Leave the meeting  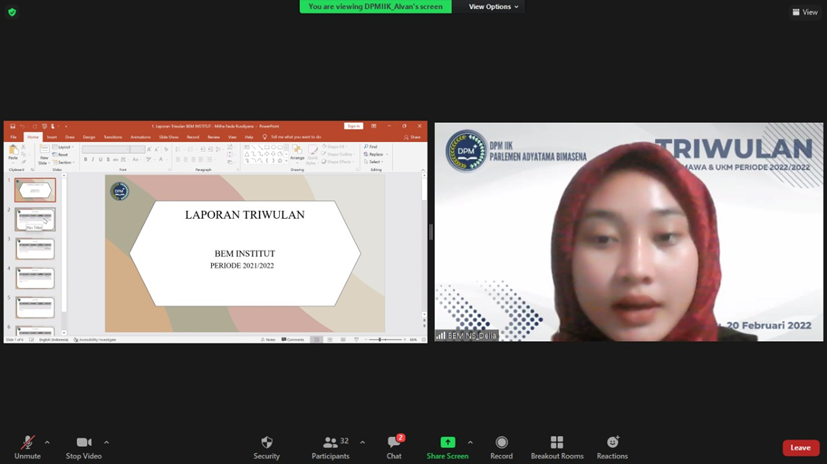point(800,448)
